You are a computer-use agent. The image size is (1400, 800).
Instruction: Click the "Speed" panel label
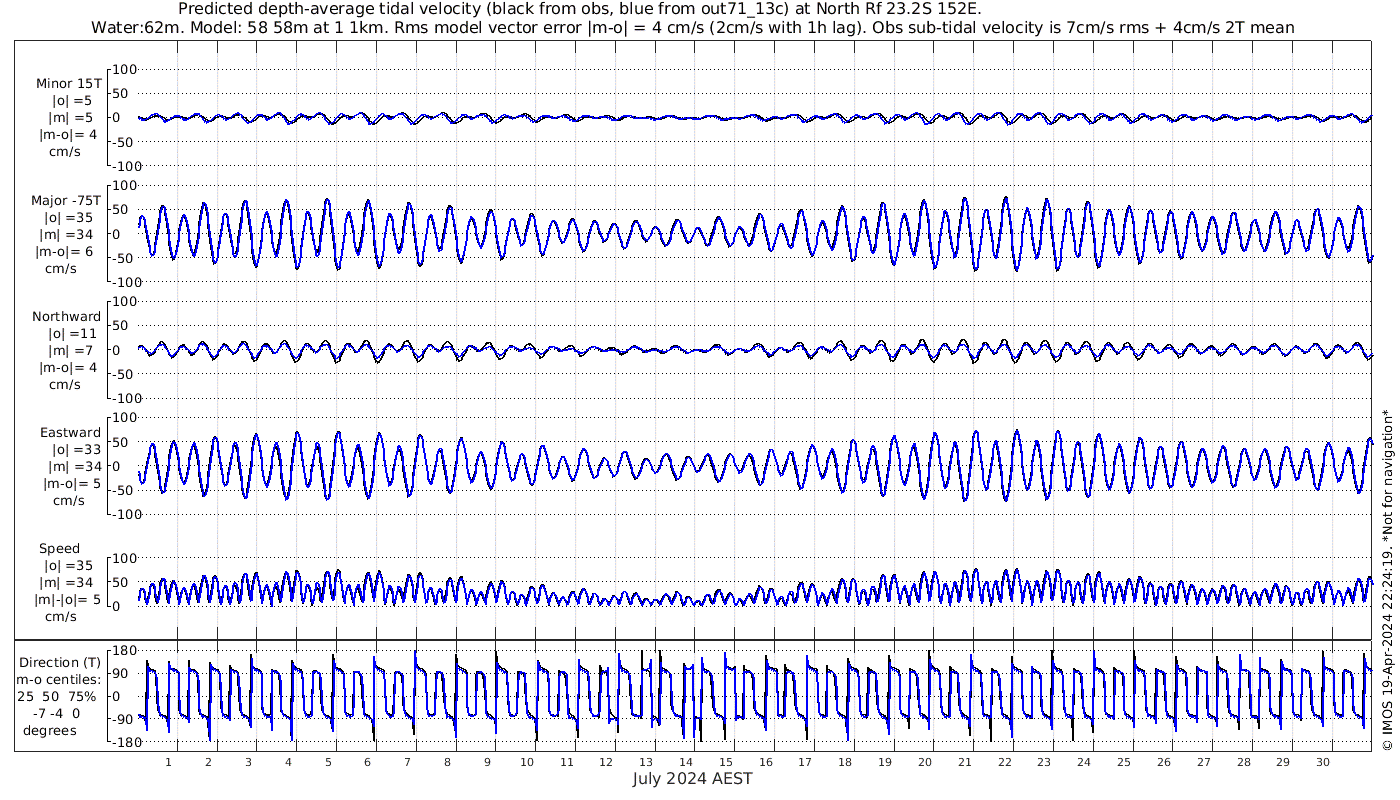(59, 549)
